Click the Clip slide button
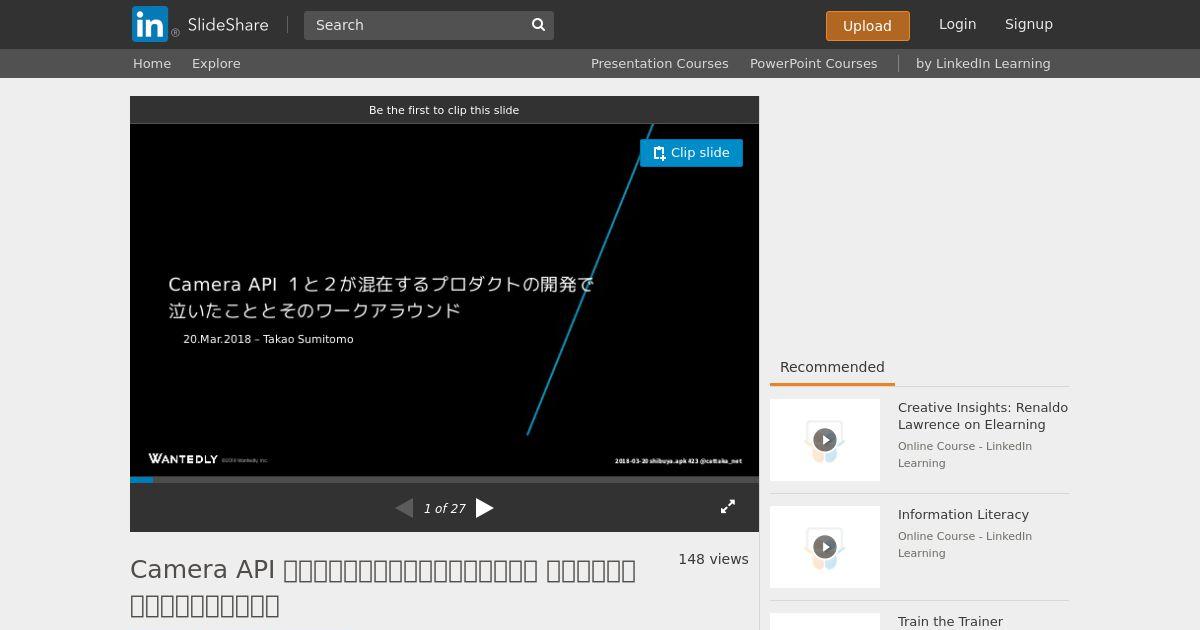The image size is (1200, 630). click(691, 153)
